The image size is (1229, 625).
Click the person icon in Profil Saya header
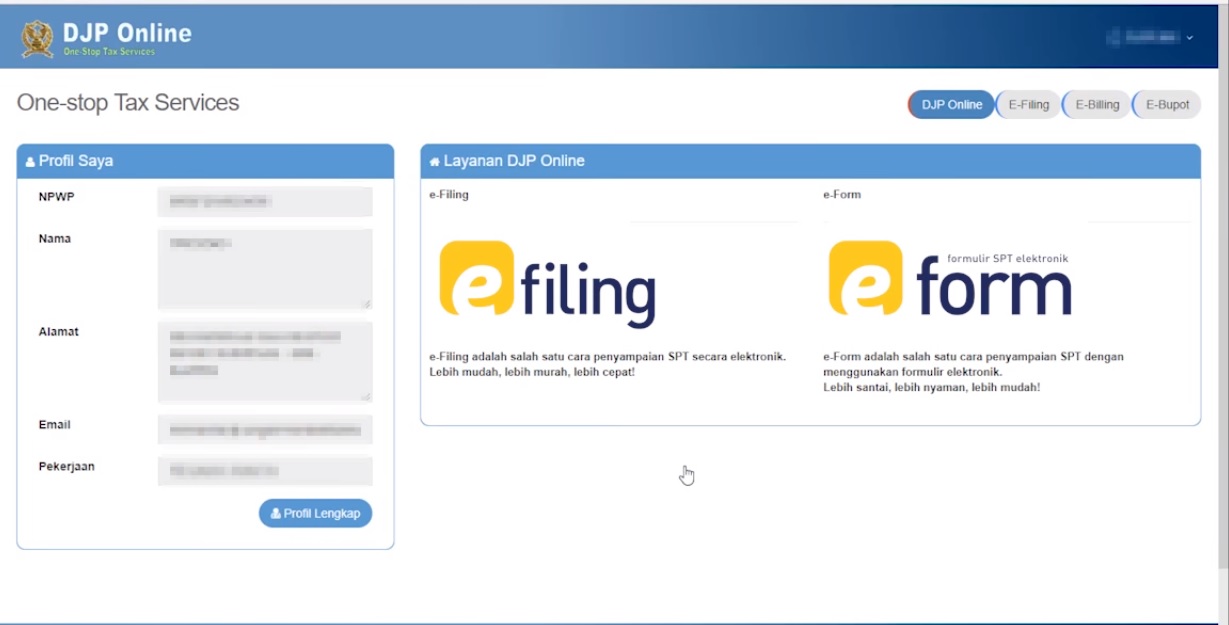(x=31, y=160)
